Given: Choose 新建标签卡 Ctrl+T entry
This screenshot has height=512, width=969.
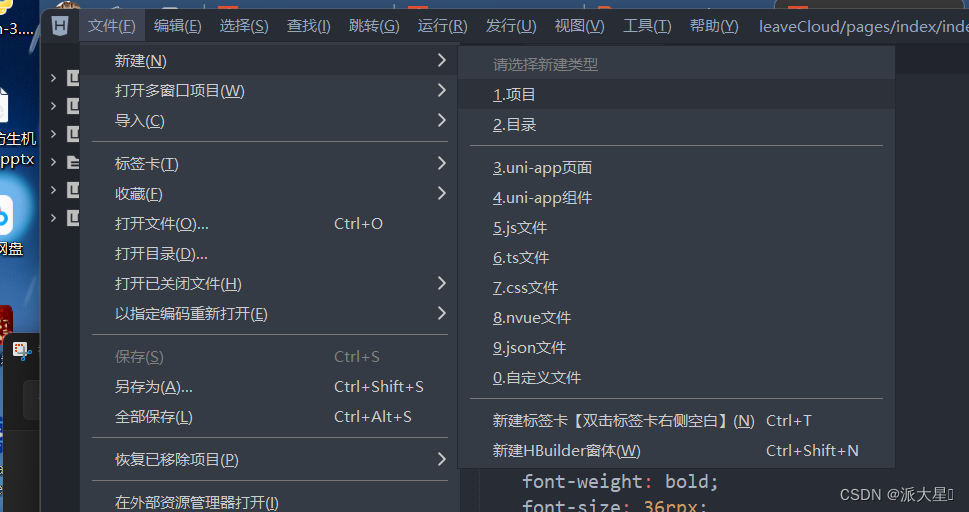Looking at the screenshot, I should click(676, 421).
